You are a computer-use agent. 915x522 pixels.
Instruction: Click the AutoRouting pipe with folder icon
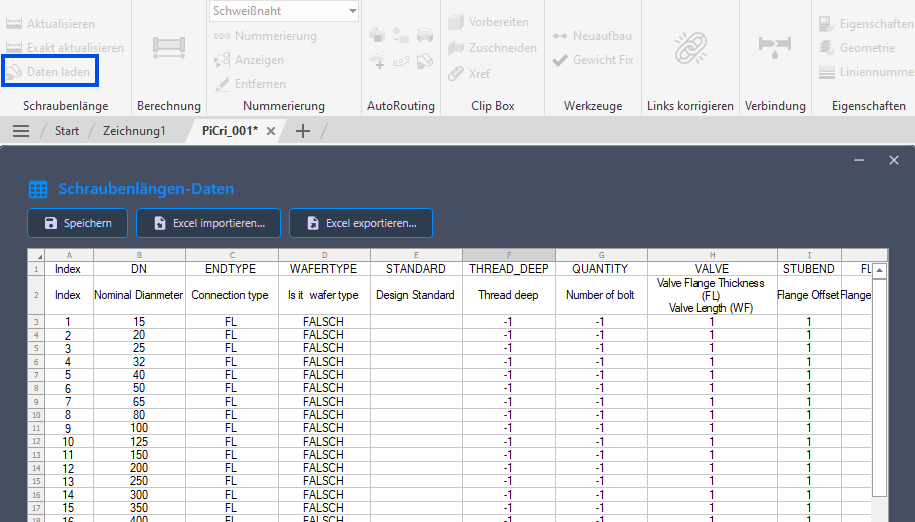tap(425, 60)
